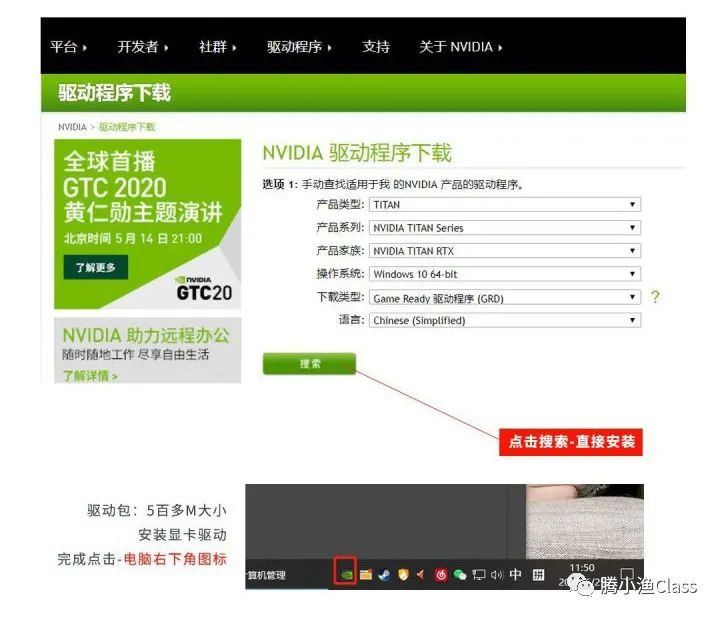Follow the 了解详情 link
Screen dimensions: 720x618
click(90, 376)
